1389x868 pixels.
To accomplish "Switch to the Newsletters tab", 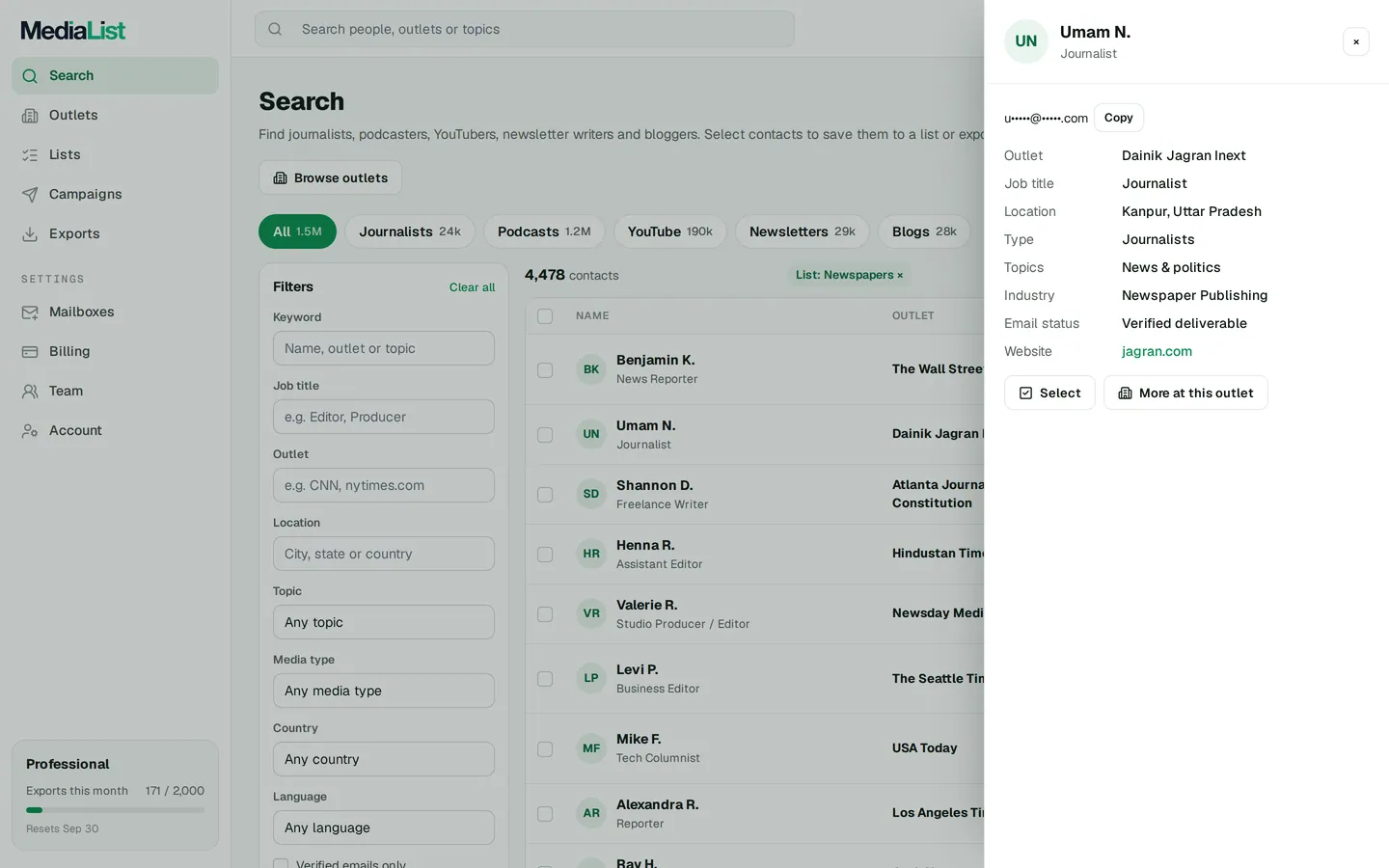I will click(x=803, y=231).
